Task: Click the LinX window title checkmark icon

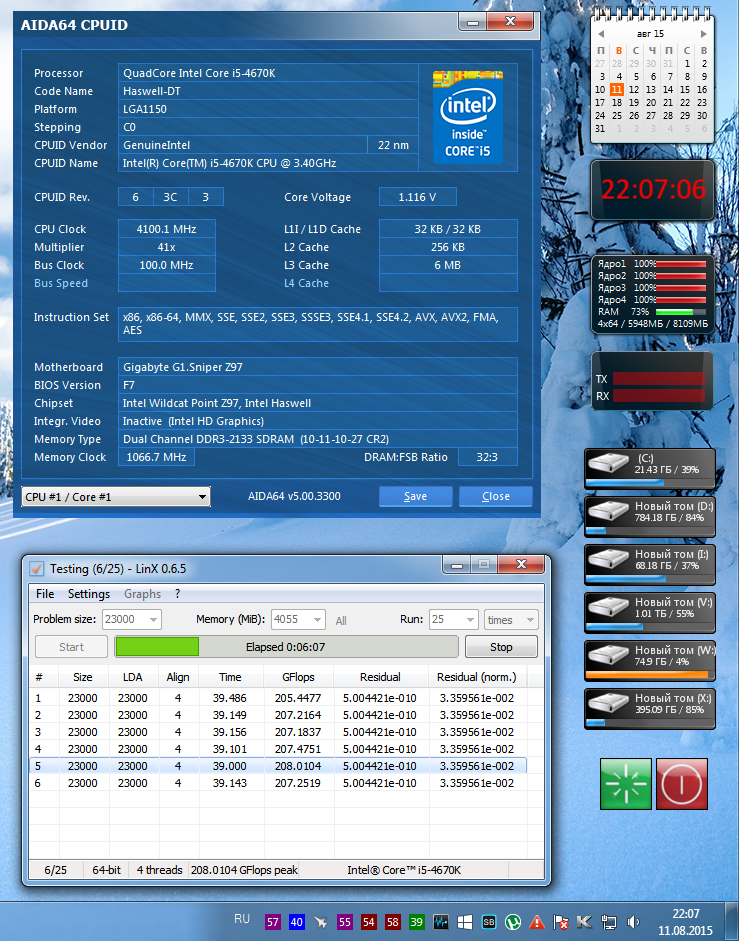Action: [x=37, y=568]
